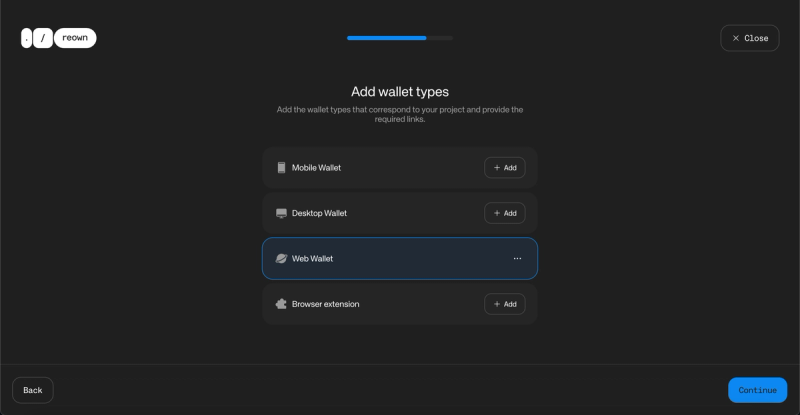Click the Browser extension puzzle icon
800x415 pixels.
(281, 304)
